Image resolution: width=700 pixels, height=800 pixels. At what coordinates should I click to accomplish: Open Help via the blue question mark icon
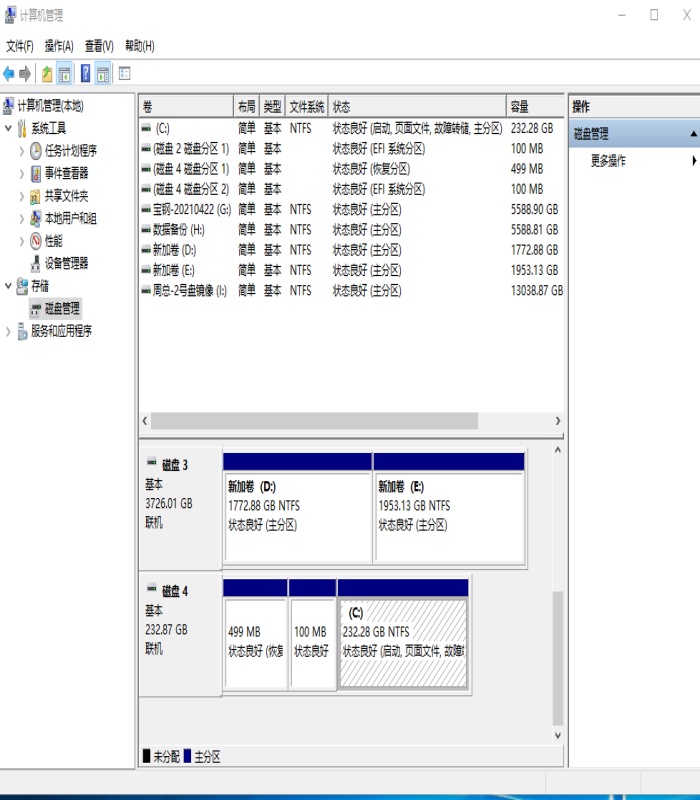point(85,73)
